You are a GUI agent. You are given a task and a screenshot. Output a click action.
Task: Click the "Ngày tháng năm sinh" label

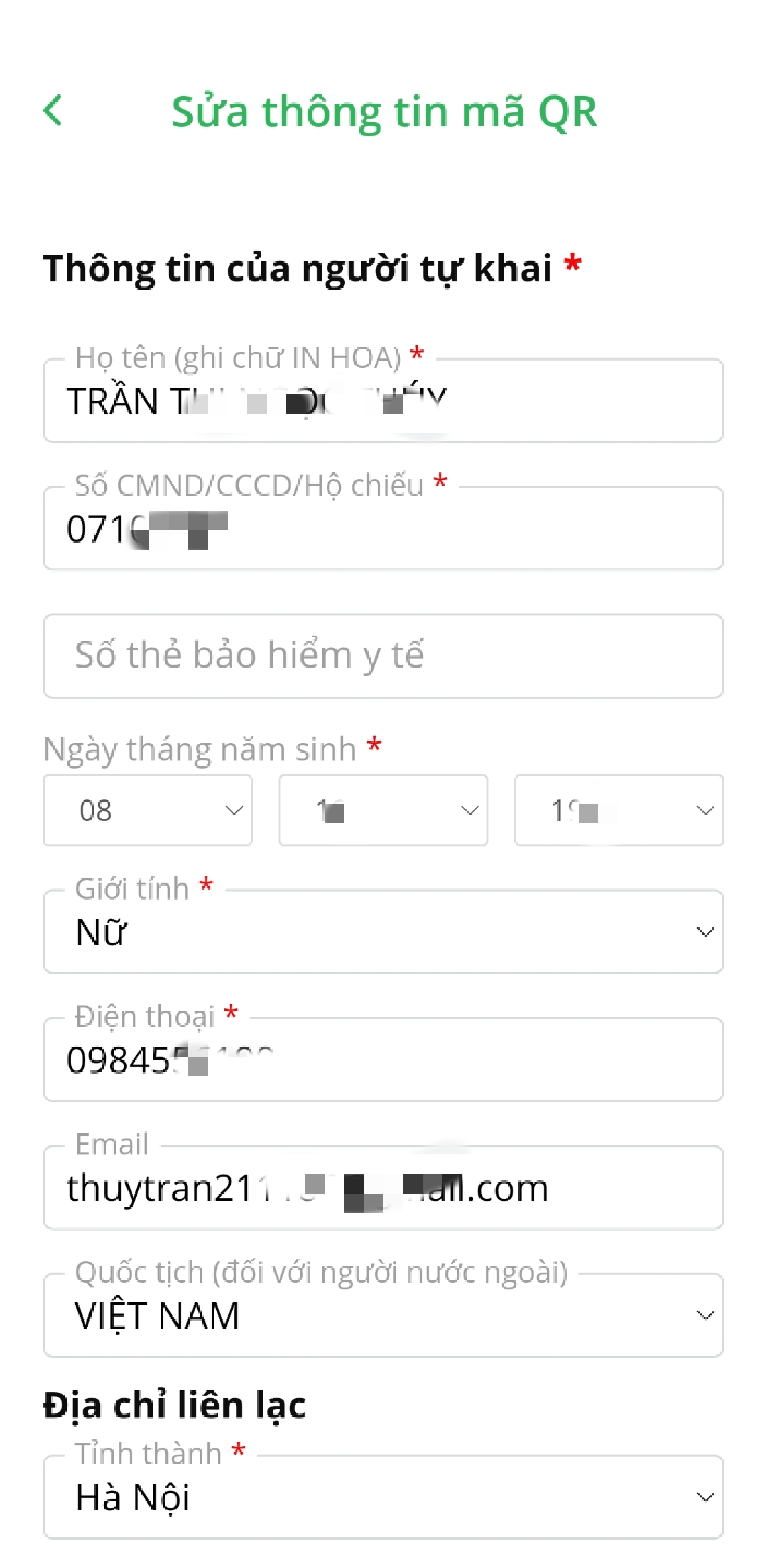click(x=200, y=749)
